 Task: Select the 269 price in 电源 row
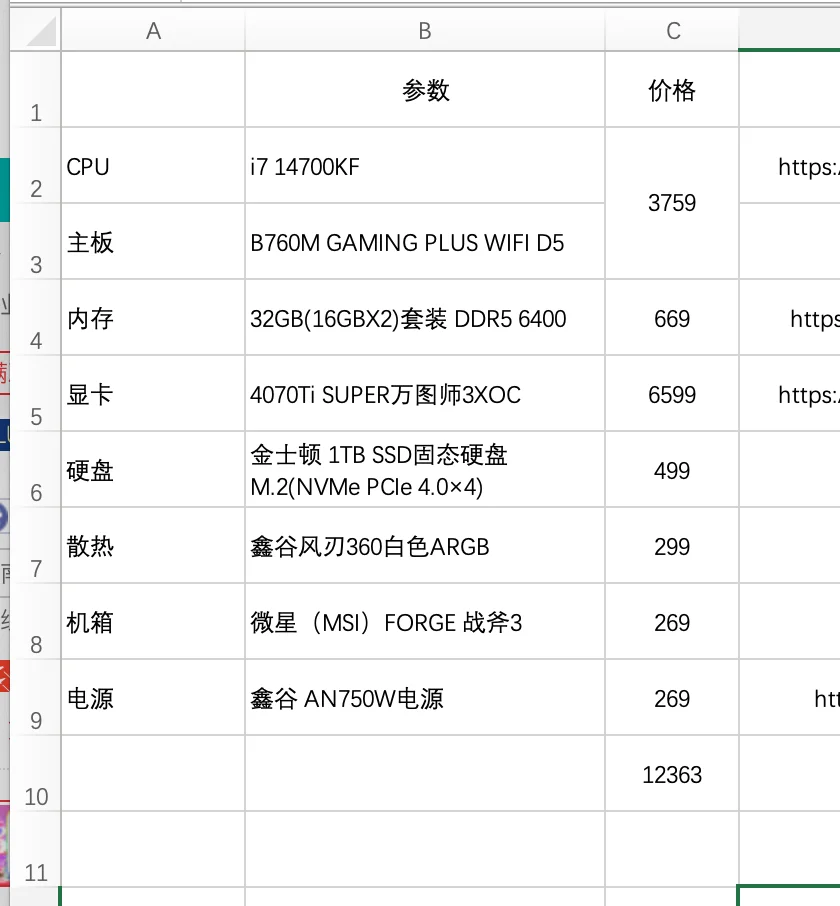click(672, 697)
